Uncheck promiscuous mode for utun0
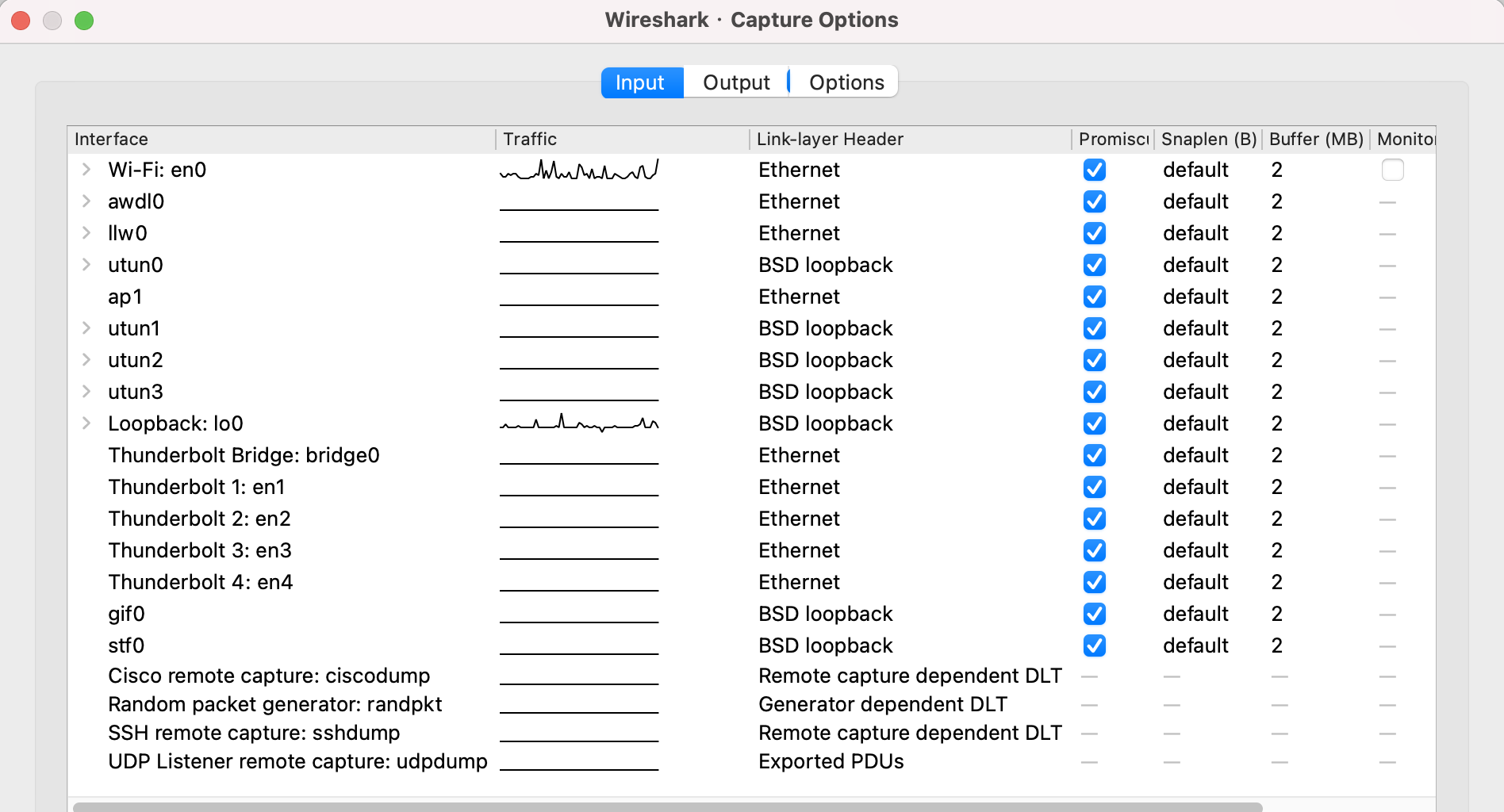This screenshot has width=1504, height=812. pos(1095,265)
